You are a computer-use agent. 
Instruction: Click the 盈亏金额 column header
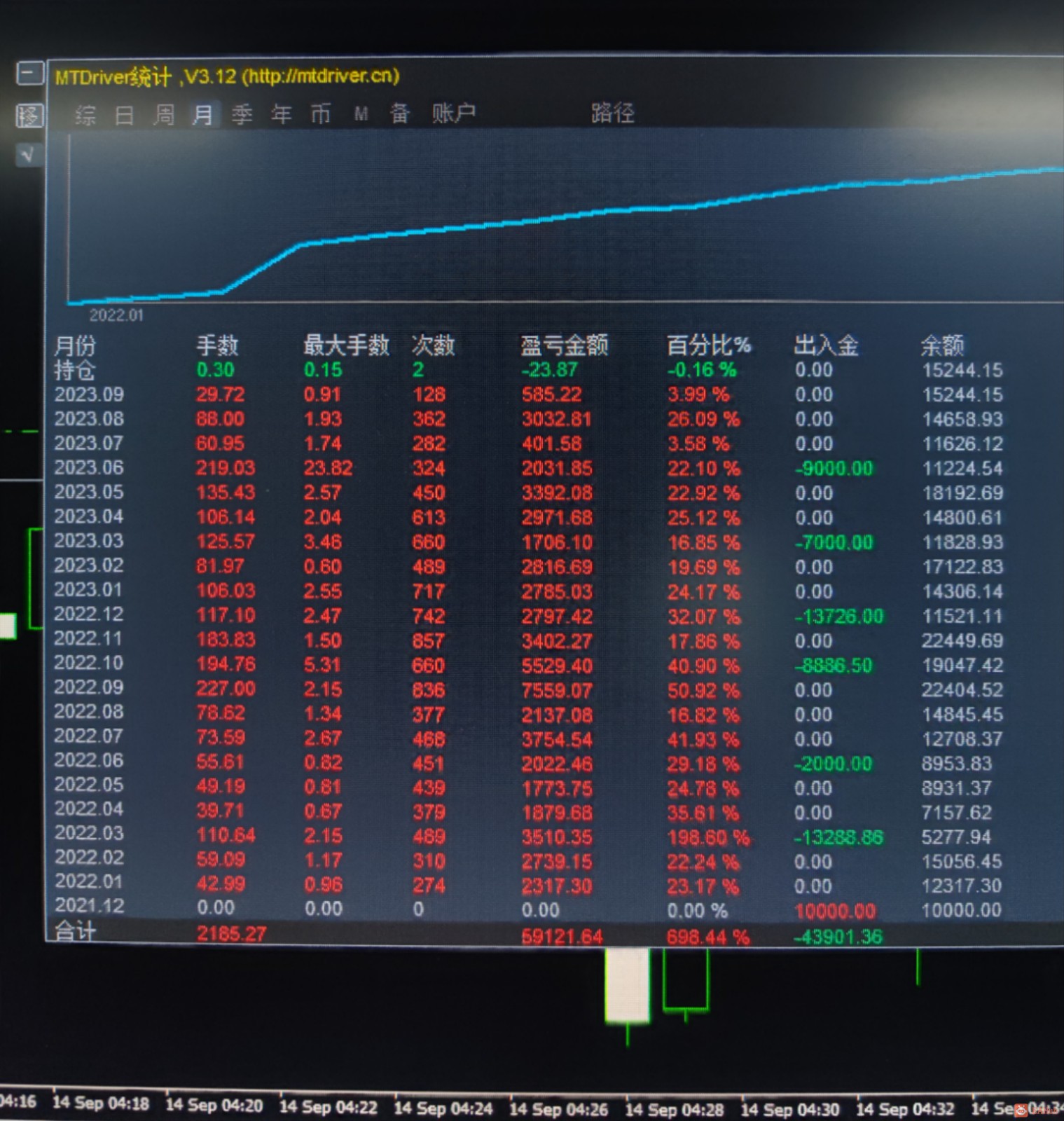(x=564, y=345)
